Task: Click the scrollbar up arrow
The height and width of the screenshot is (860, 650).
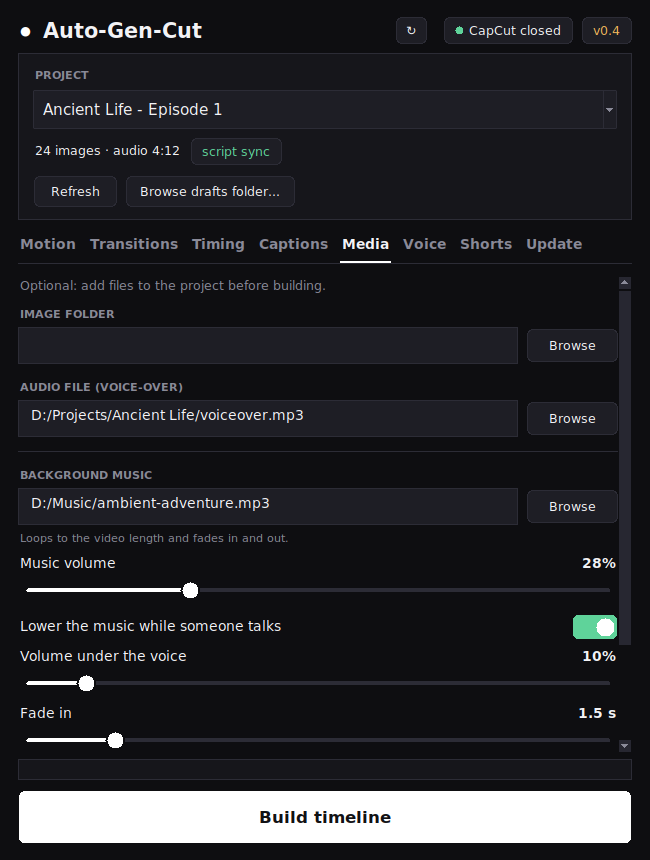Action: coord(624,283)
